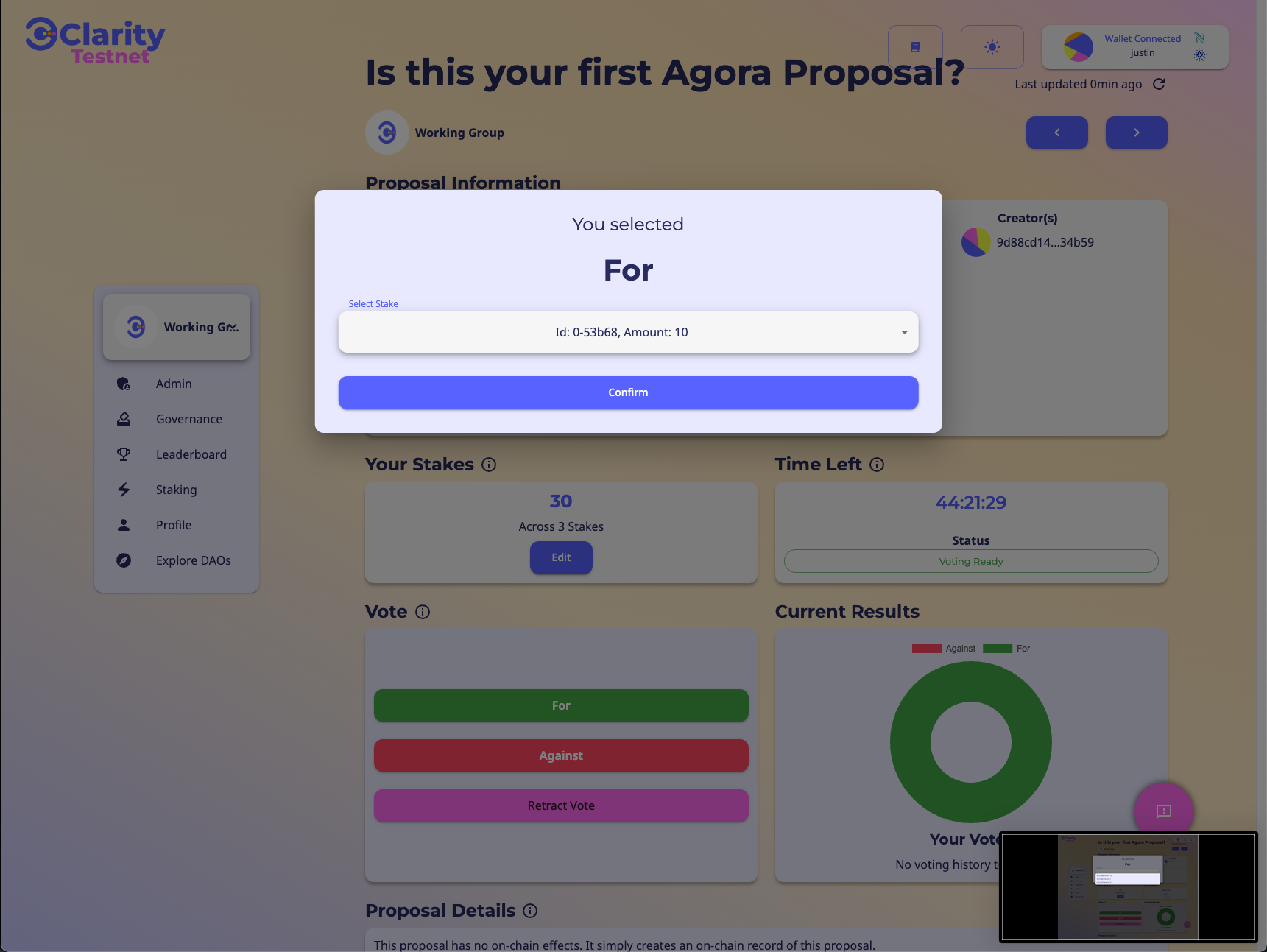Viewport: 1267px width, 952px height.
Task: Show info about Your Stakes
Action: pyautogui.click(x=489, y=465)
